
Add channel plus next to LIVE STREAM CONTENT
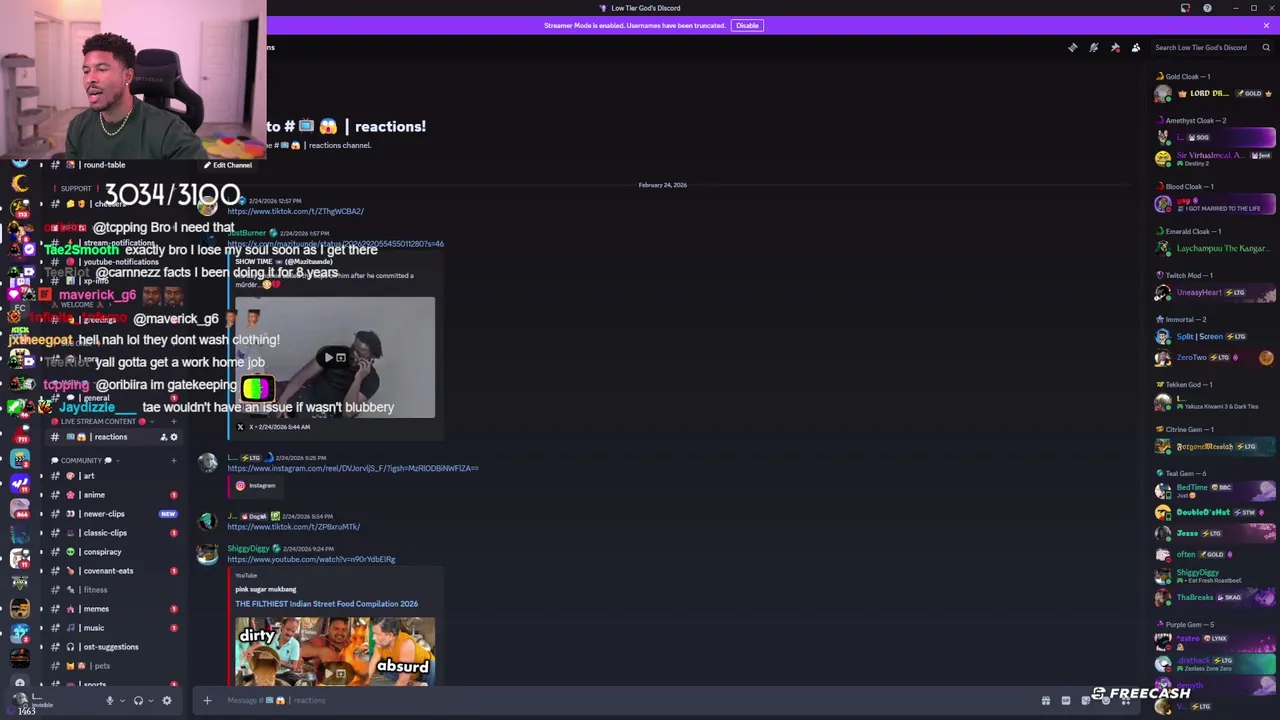pyautogui.click(x=174, y=421)
